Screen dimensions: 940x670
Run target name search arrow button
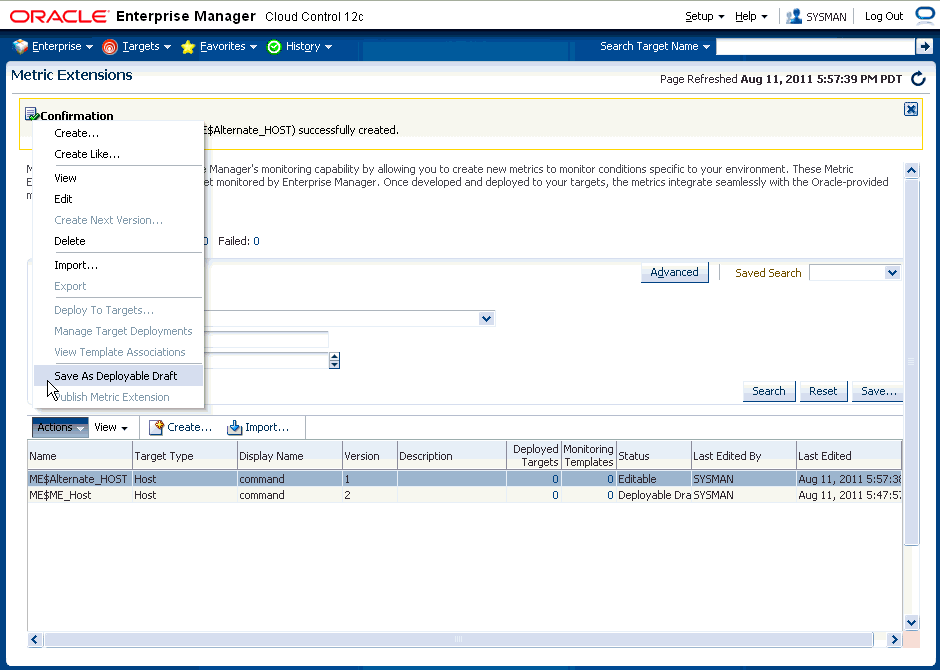tap(924, 46)
